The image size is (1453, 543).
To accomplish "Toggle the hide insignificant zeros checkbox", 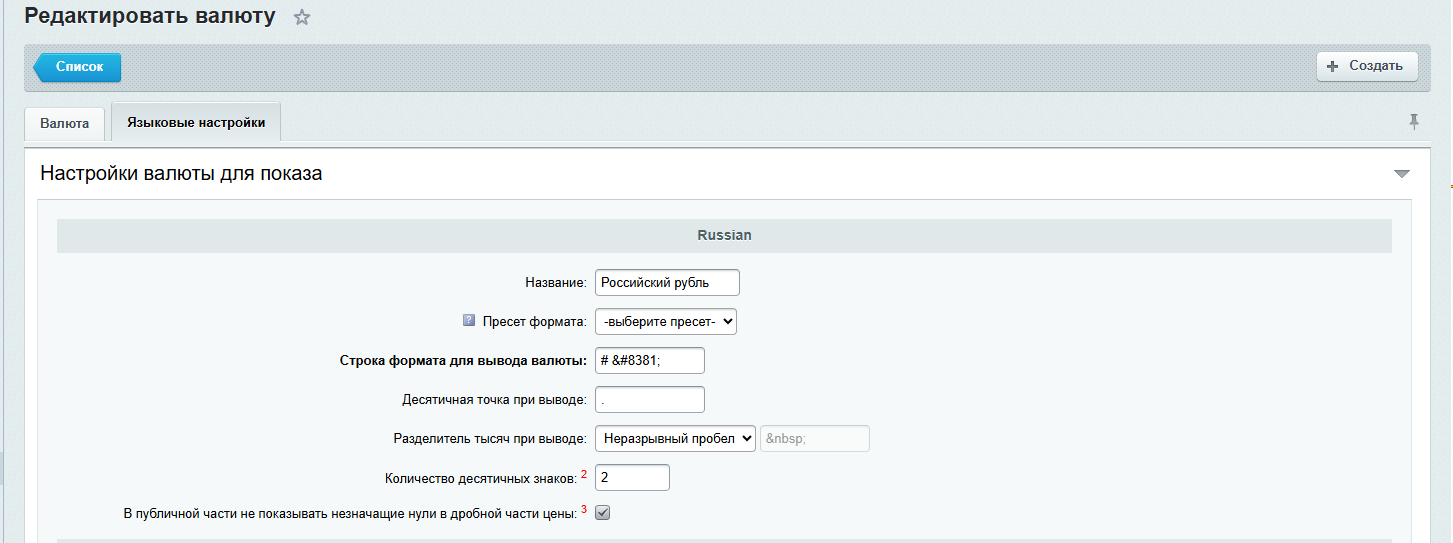I will [602, 513].
